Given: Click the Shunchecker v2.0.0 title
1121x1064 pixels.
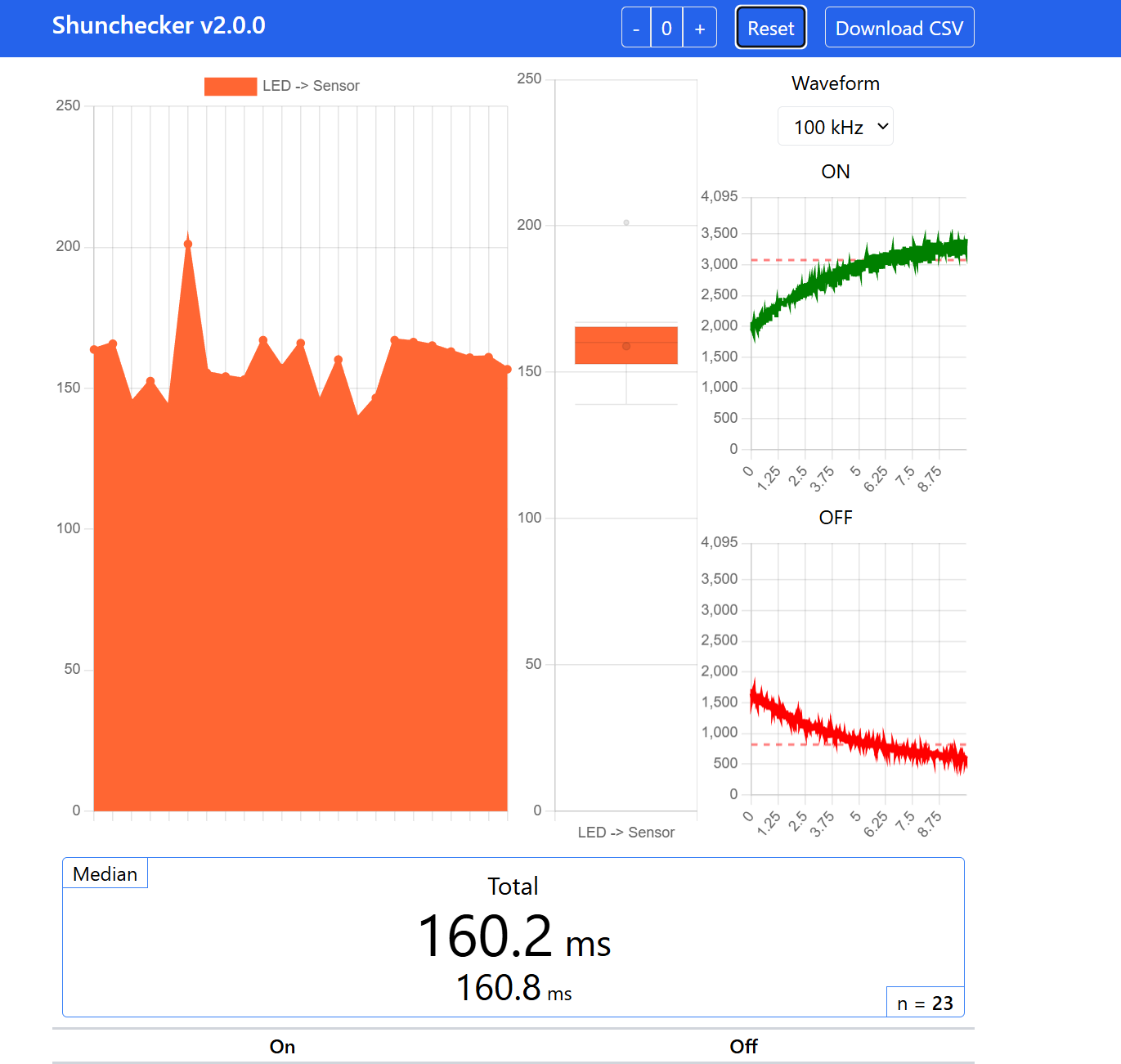Looking at the screenshot, I should (x=159, y=26).
